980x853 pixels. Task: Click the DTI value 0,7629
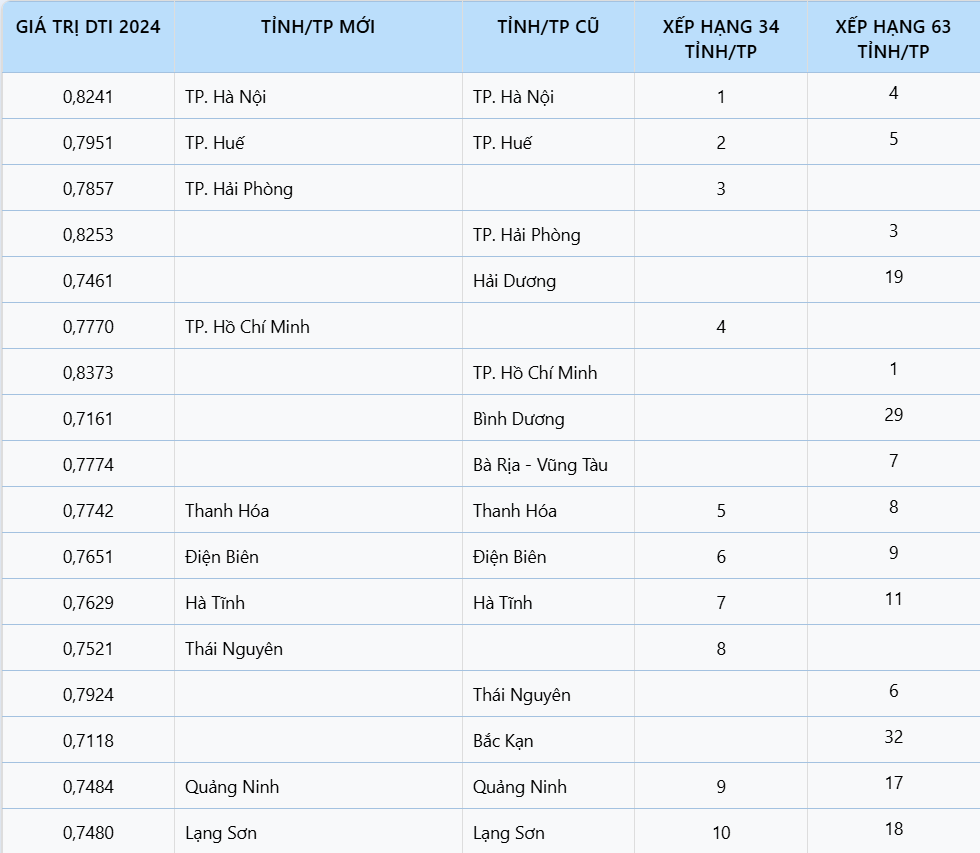click(88, 603)
